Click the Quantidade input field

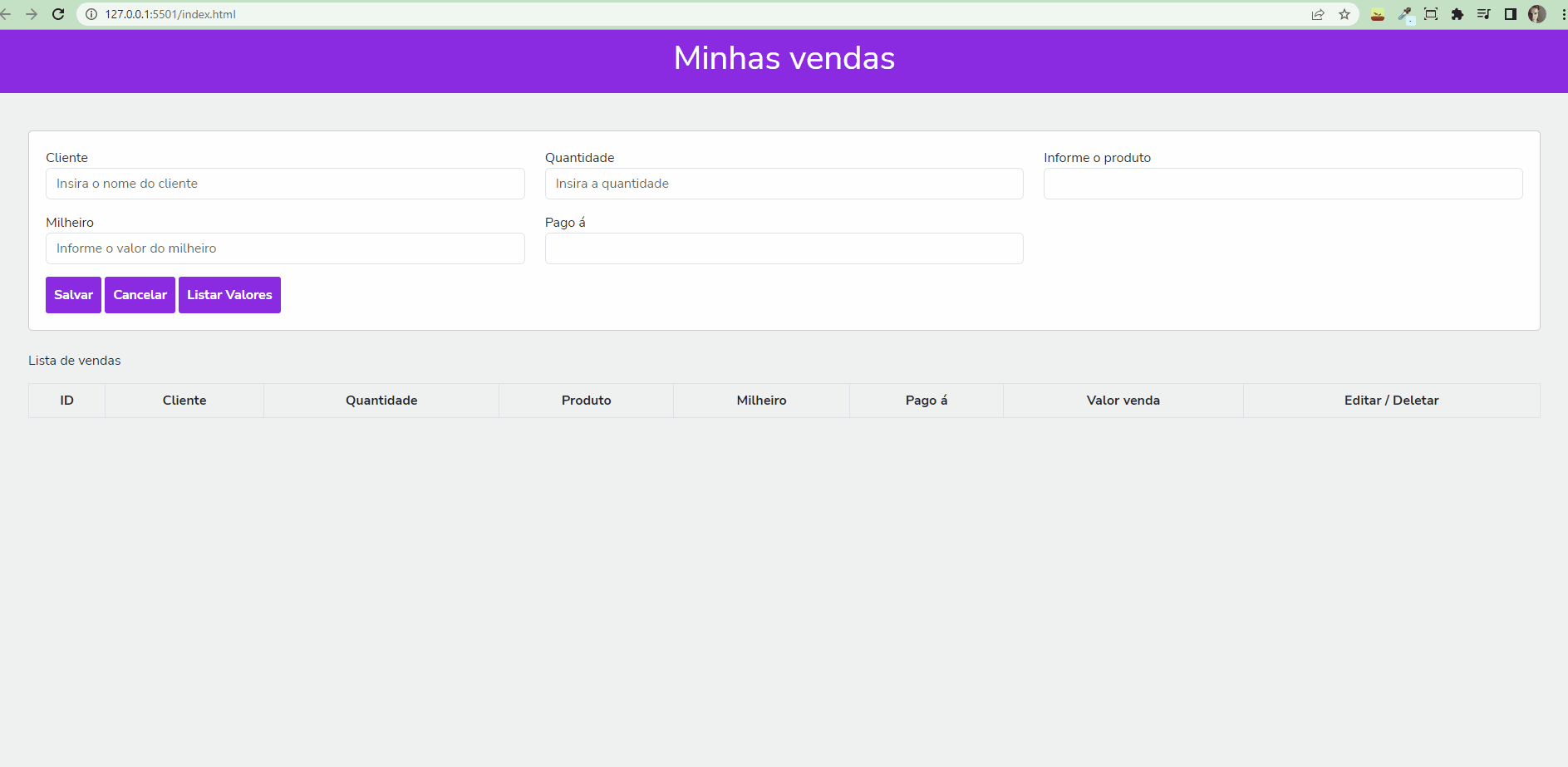784,184
